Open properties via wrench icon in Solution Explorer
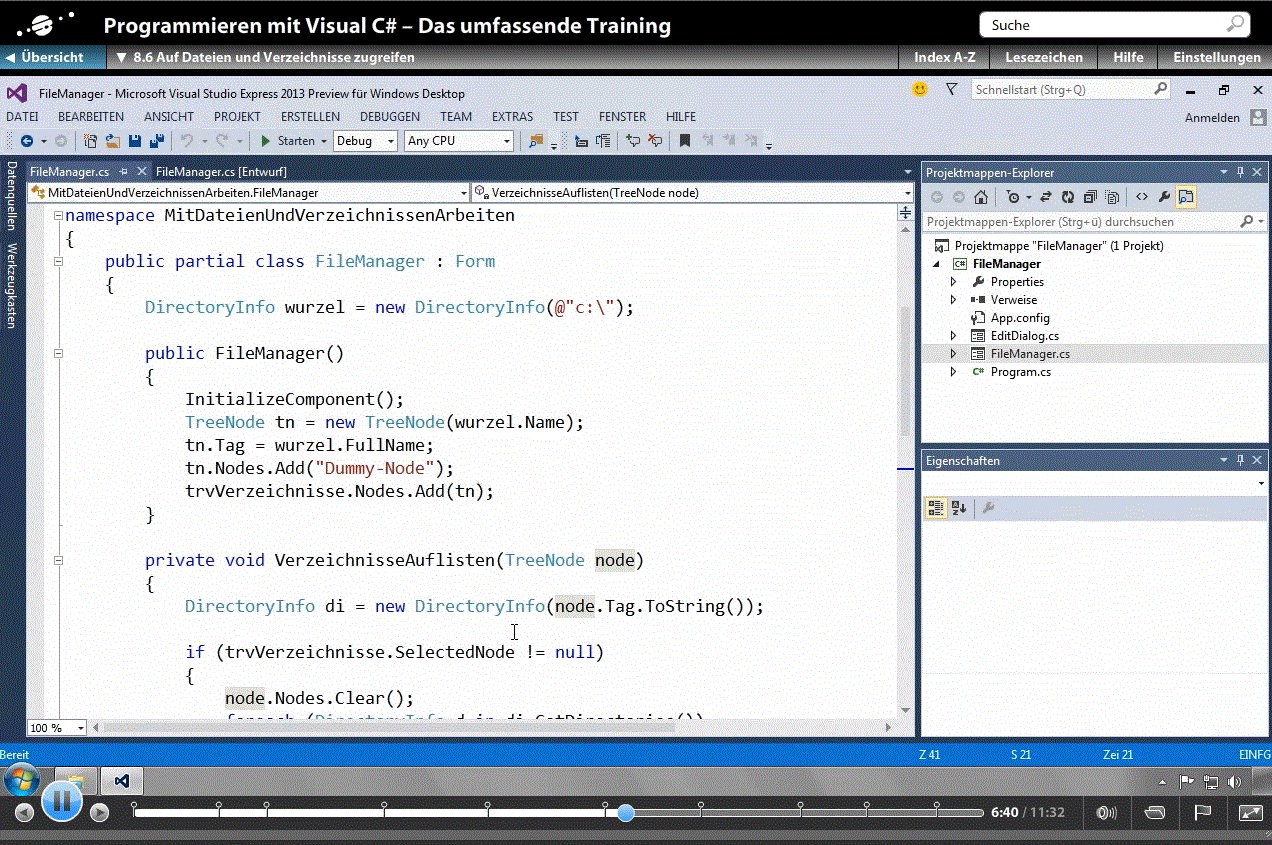 click(1164, 197)
